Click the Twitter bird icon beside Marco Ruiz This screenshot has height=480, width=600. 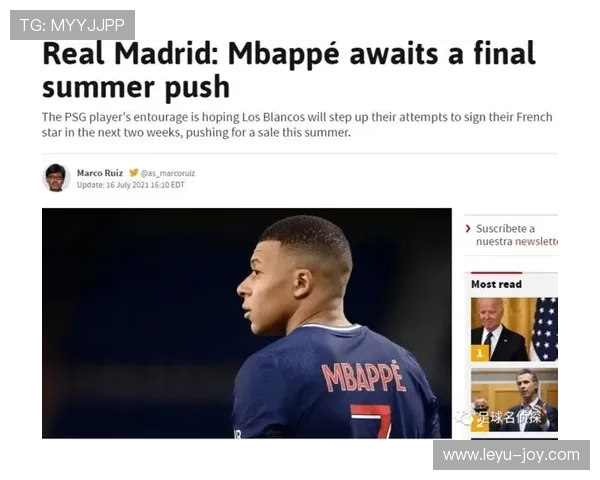[134, 173]
